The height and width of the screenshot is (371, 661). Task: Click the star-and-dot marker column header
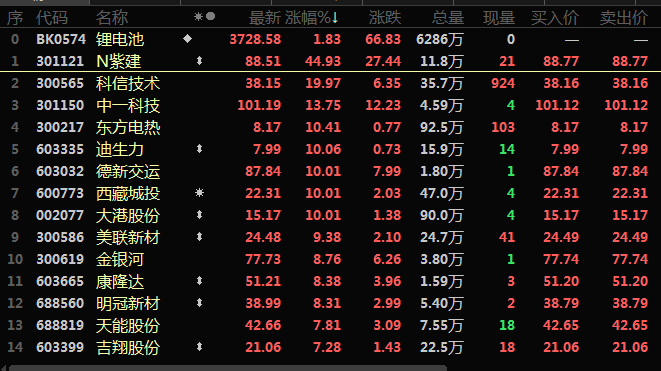(204, 16)
